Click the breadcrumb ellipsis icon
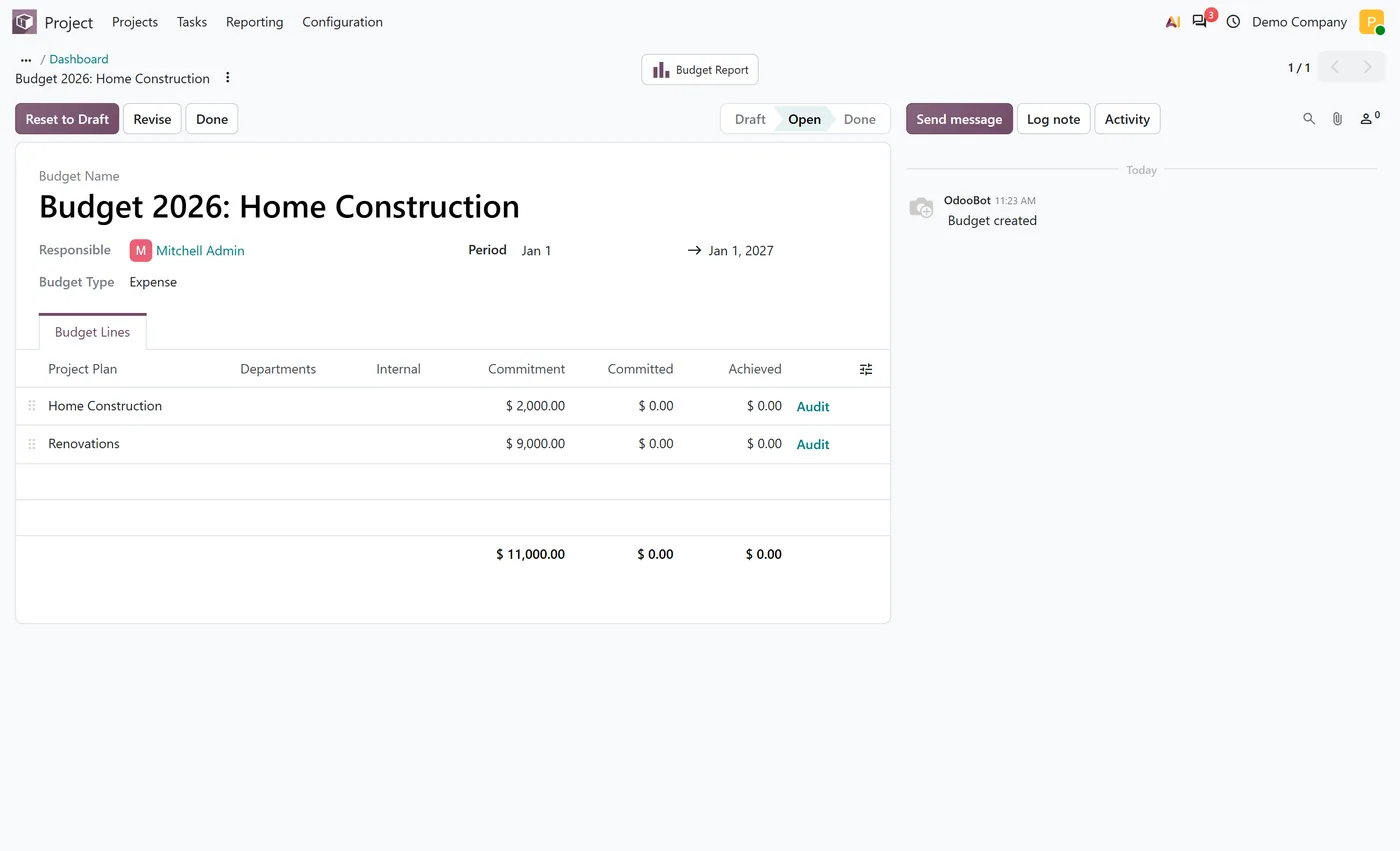1400x851 pixels. 26,59
